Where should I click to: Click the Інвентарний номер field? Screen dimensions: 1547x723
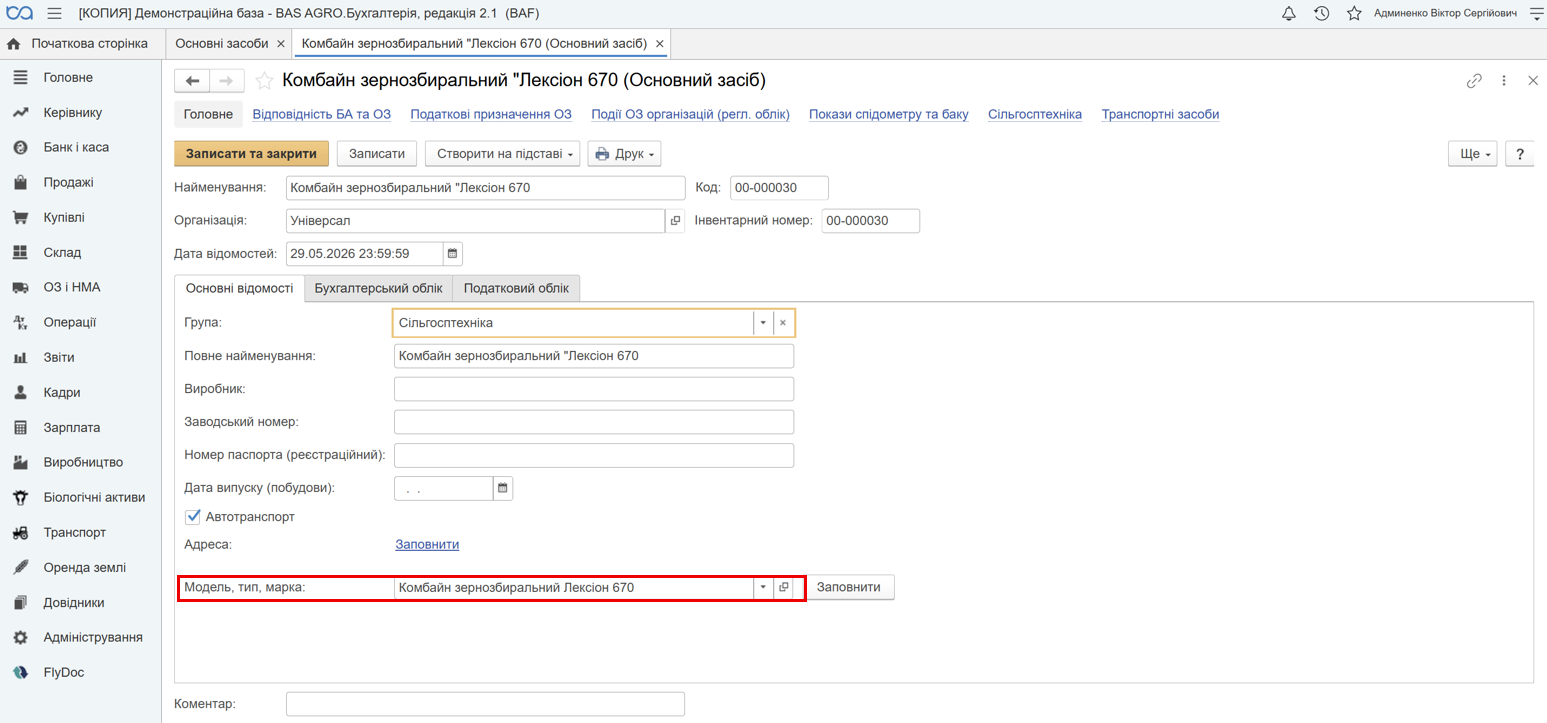870,221
